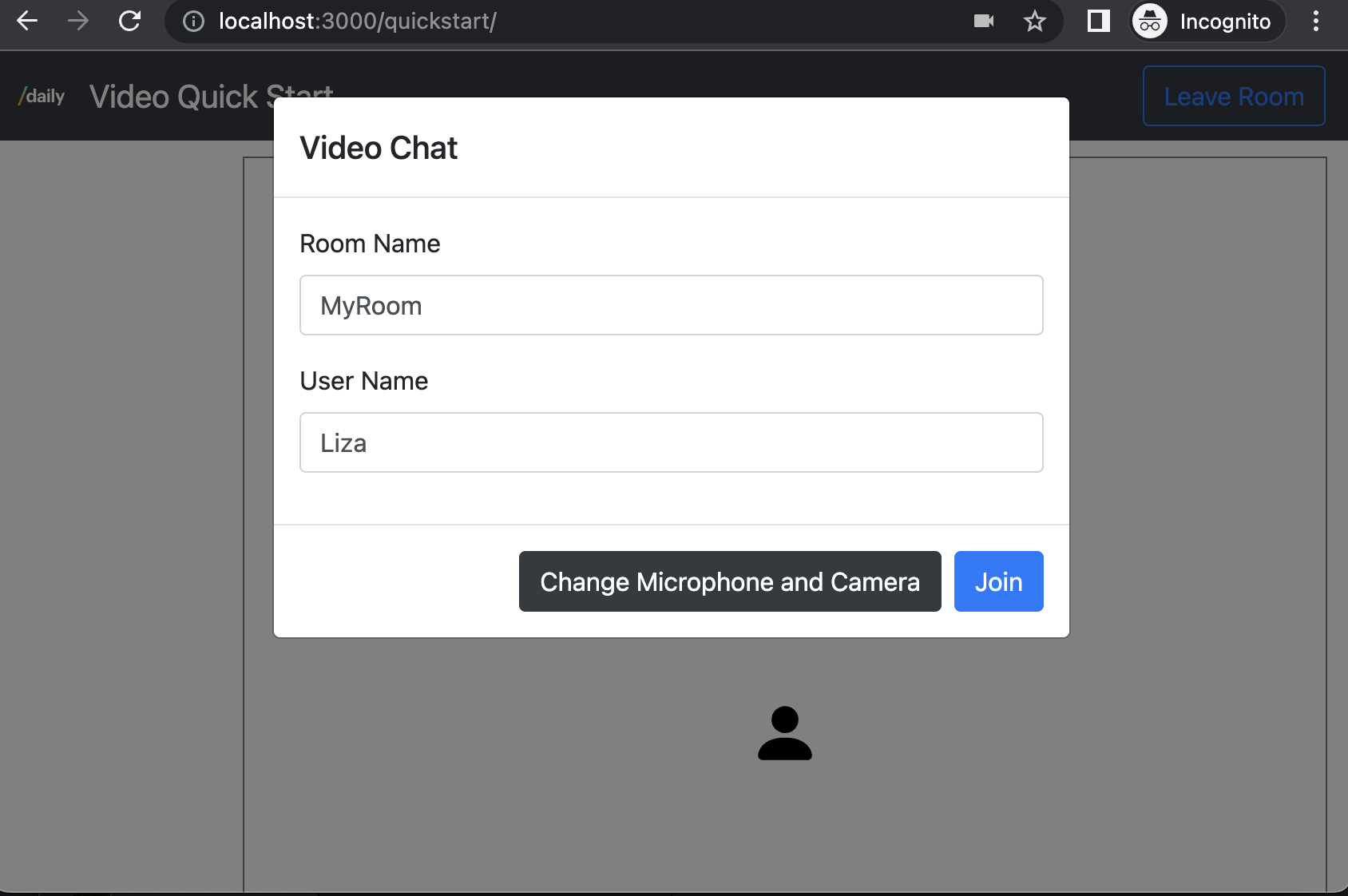Click the /daily logo in the header
The width and height of the screenshot is (1348, 896).
pos(41,96)
